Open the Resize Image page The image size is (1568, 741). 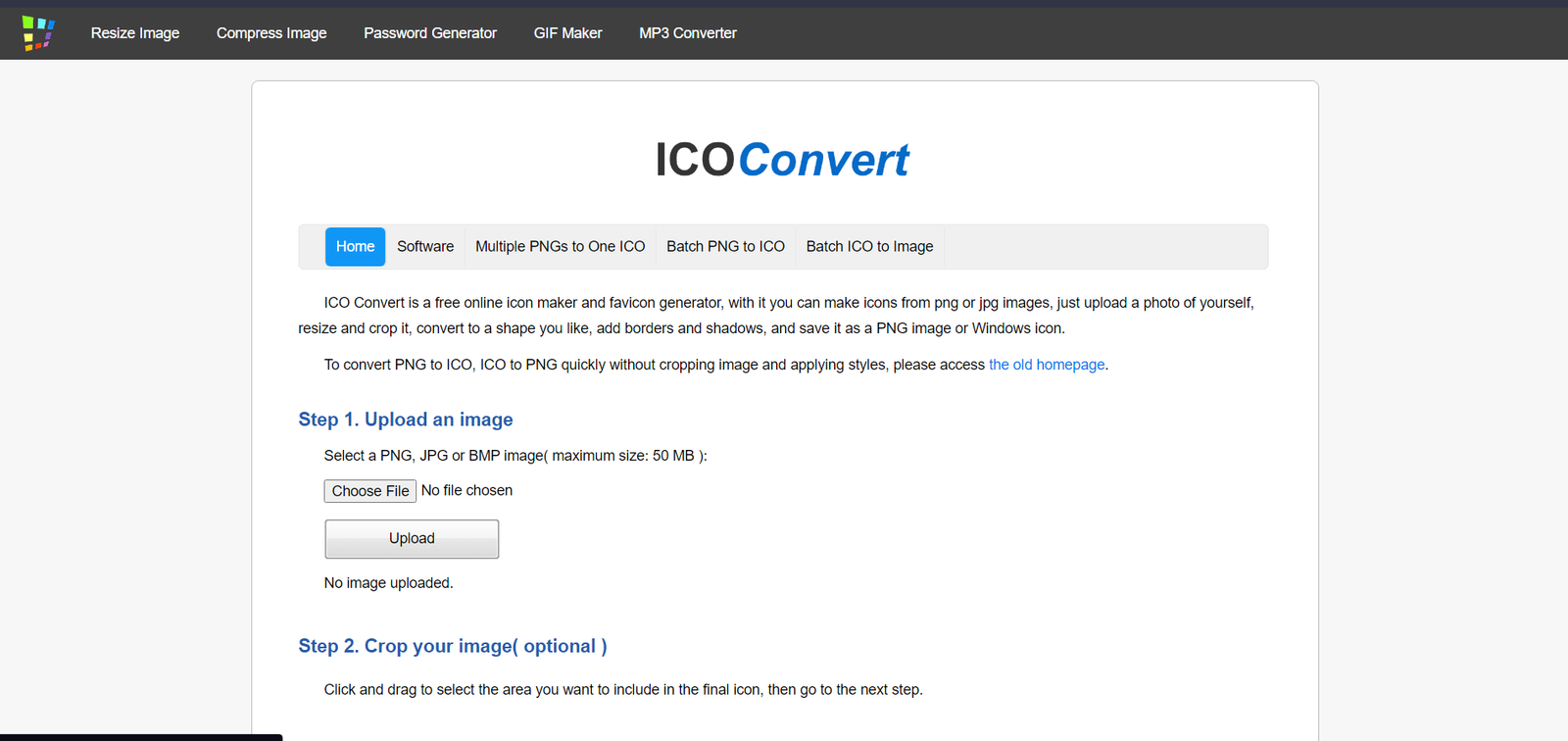point(135,33)
